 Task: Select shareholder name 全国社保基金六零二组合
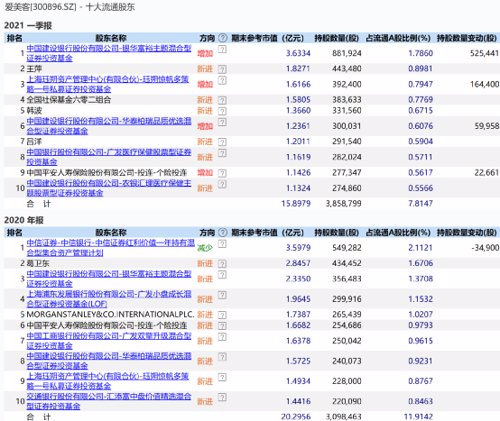pos(69,100)
